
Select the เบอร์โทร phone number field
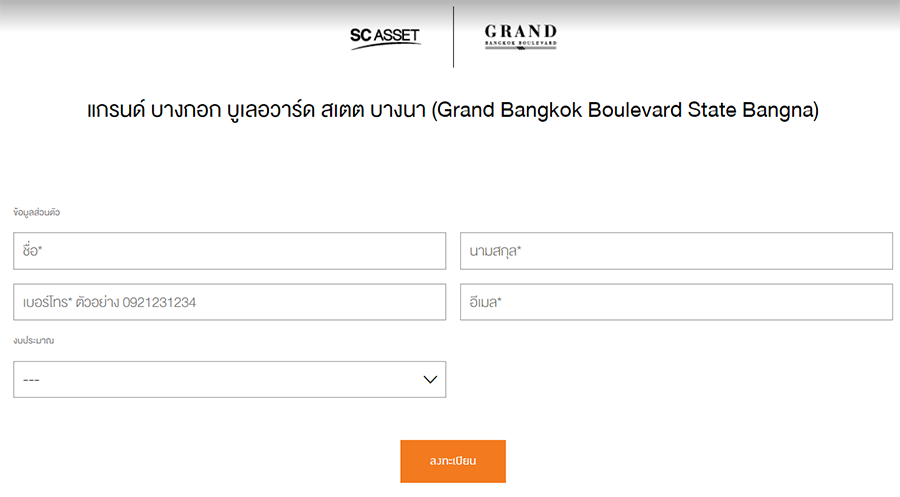click(229, 302)
